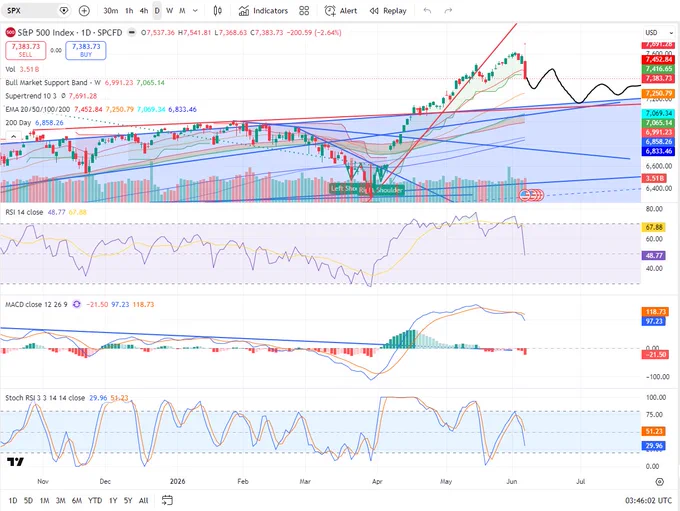
Task: Click the yellow 67.88 RSI axis label
Action: tap(654, 227)
